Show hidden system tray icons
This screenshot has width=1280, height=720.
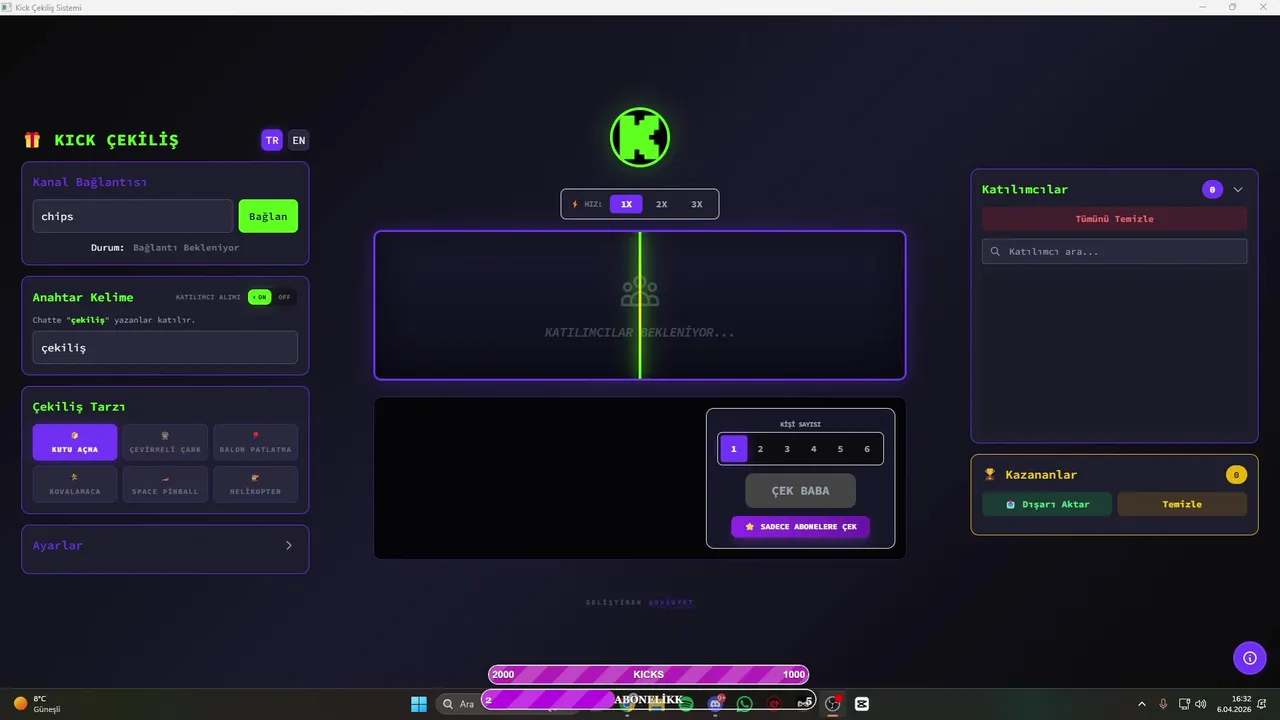pos(1142,704)
